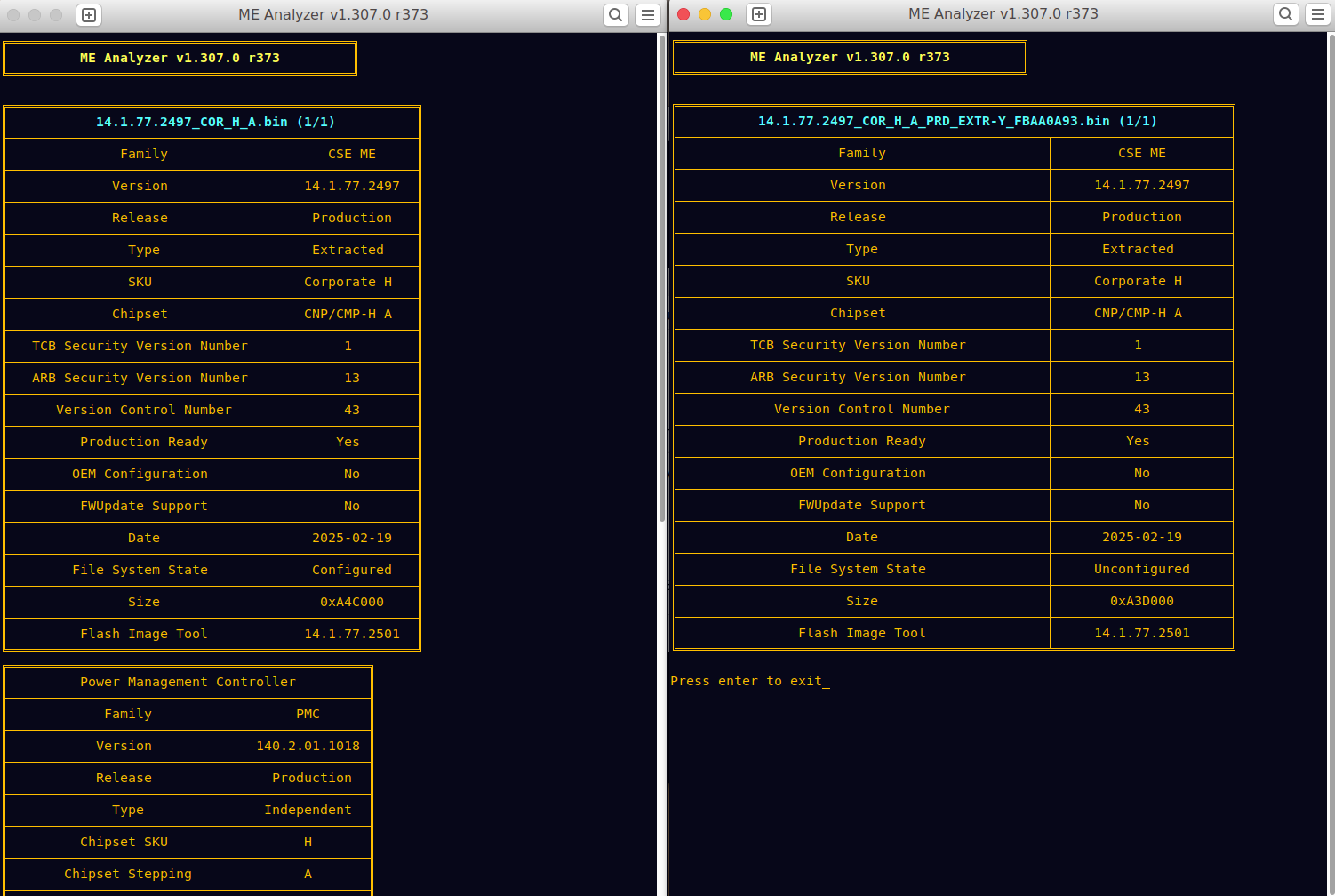Click 'Flash Image Tool' label in the left window
This screenshot has width=1335, height=896.
tap(144, 634)
